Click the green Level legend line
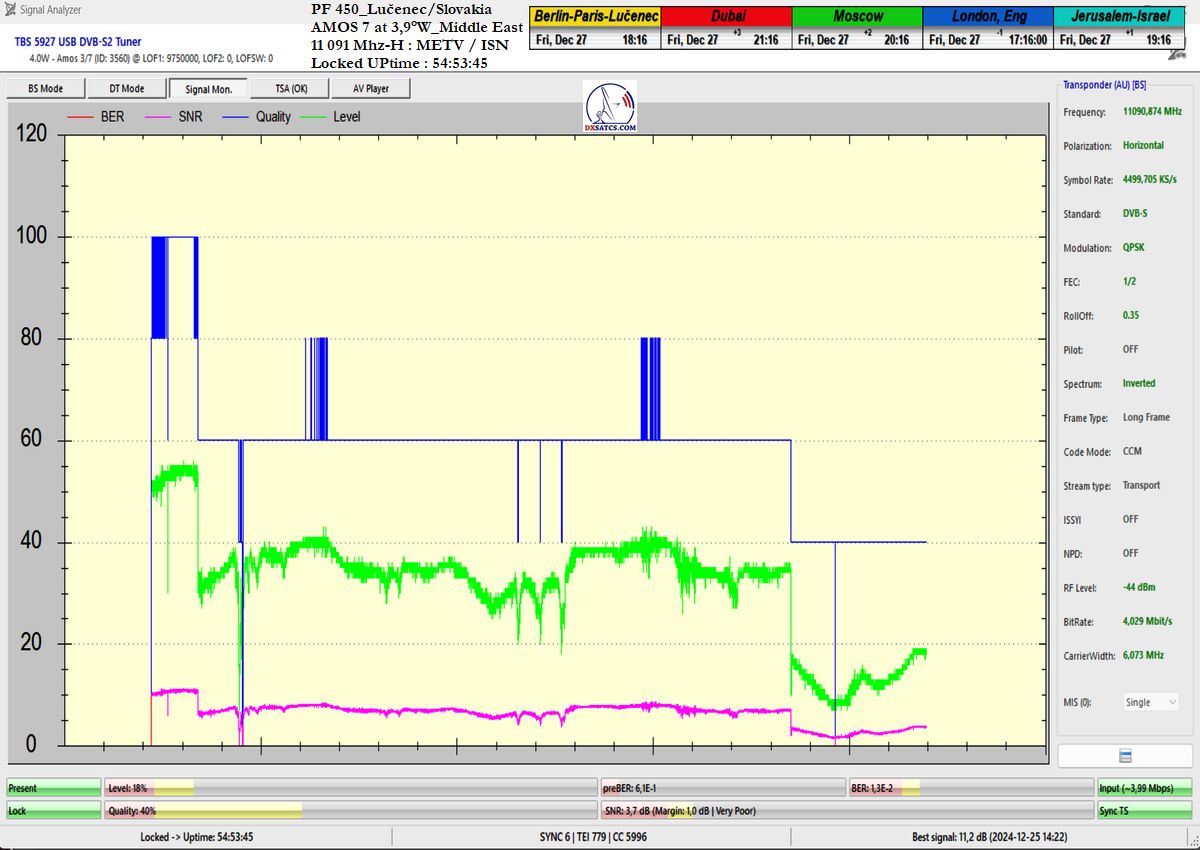This screenshot has width=1200, height=850. [x=311, y=117]
